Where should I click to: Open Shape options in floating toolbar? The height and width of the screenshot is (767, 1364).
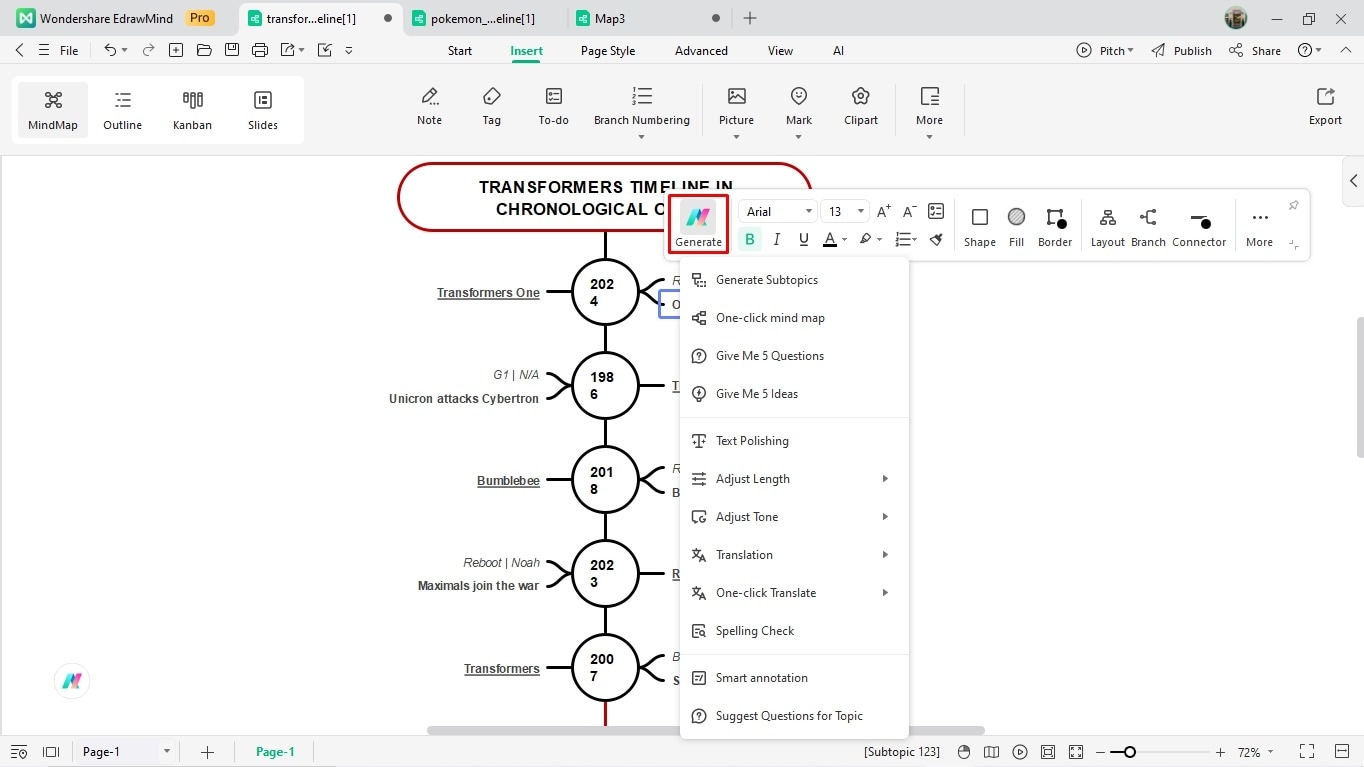point(980,227)
